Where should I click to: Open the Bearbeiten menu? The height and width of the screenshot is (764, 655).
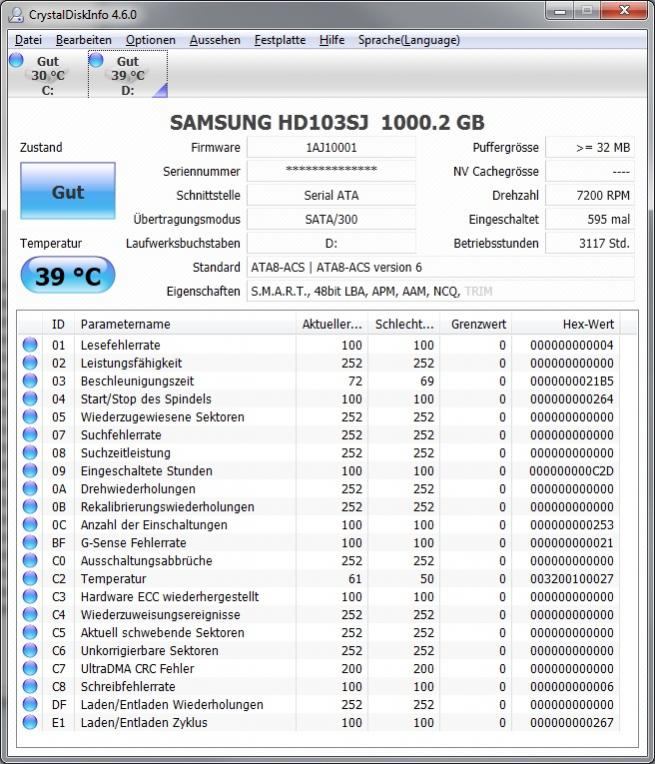click(x=84, y=40)
